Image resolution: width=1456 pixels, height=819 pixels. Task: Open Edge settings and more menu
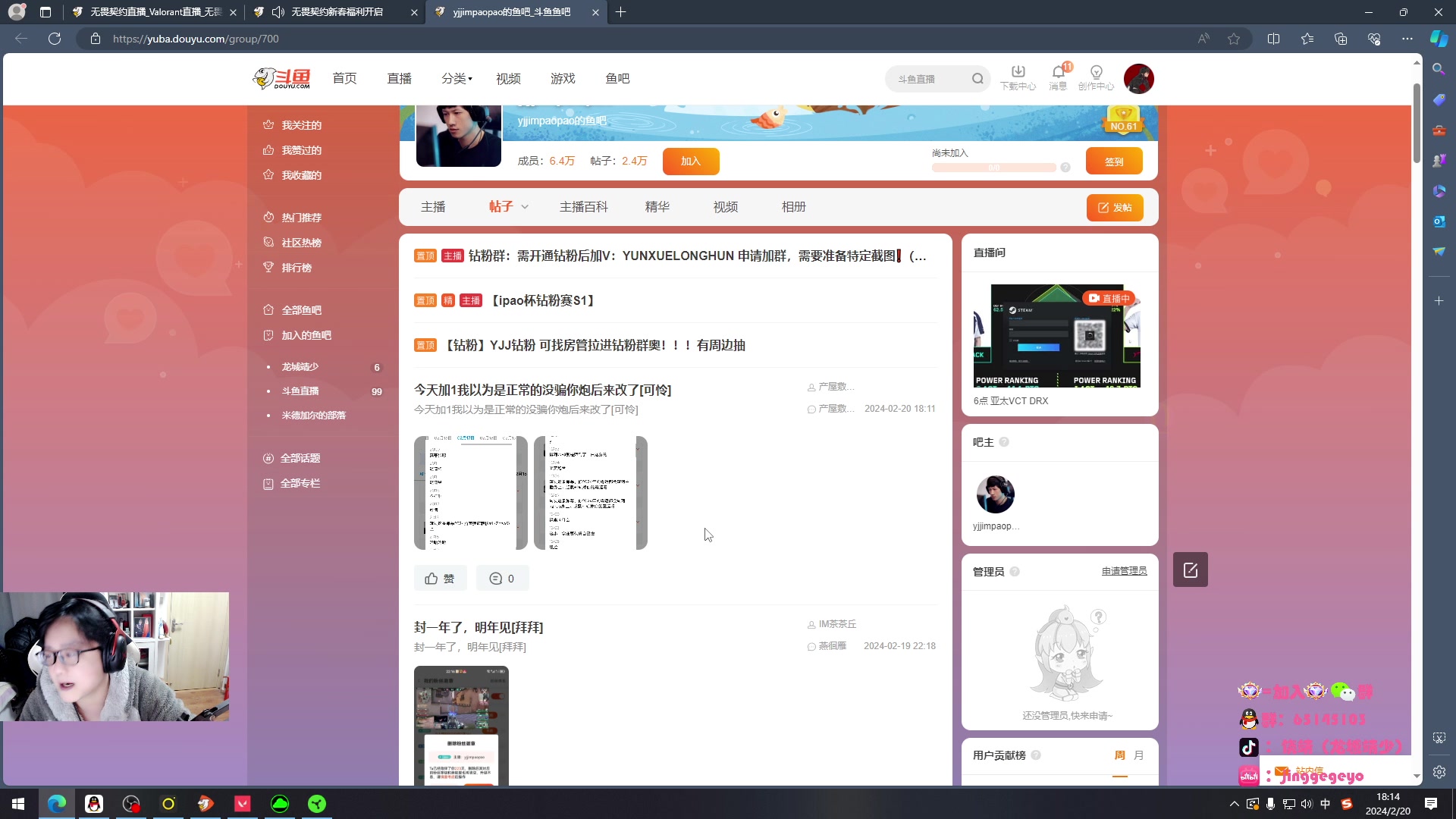point(1407,39)
